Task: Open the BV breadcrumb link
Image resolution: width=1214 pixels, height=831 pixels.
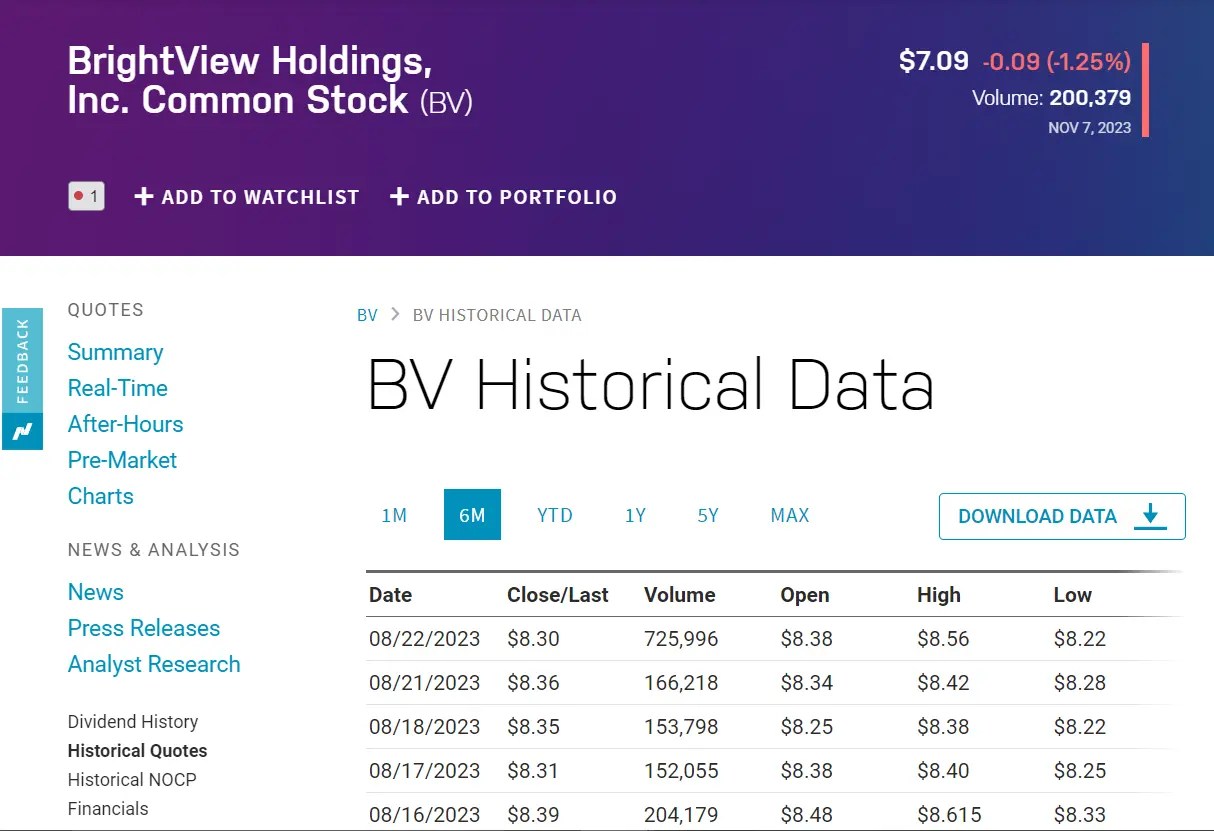Action: pos(367,315)
